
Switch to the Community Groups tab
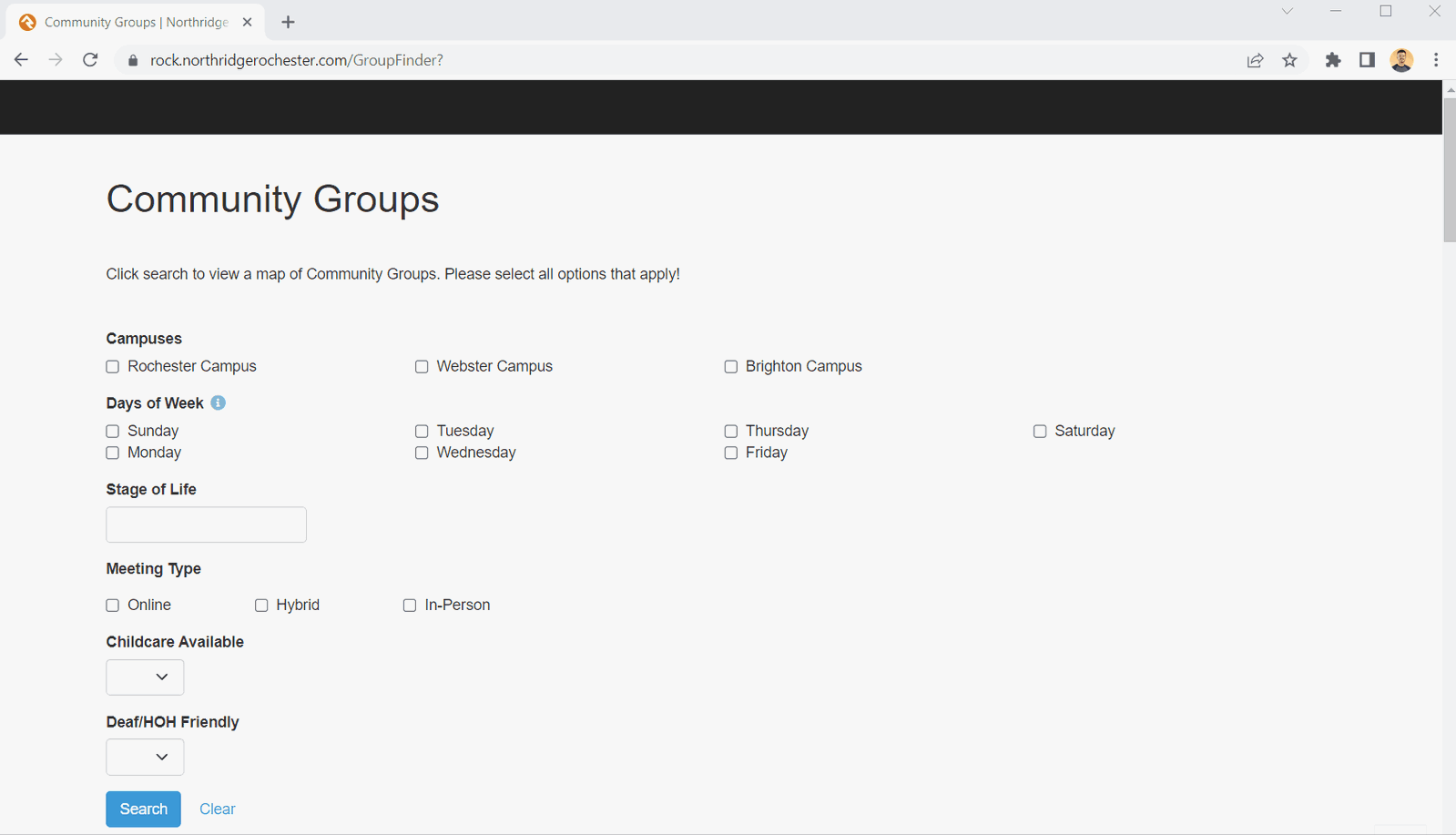pos(137,22)
